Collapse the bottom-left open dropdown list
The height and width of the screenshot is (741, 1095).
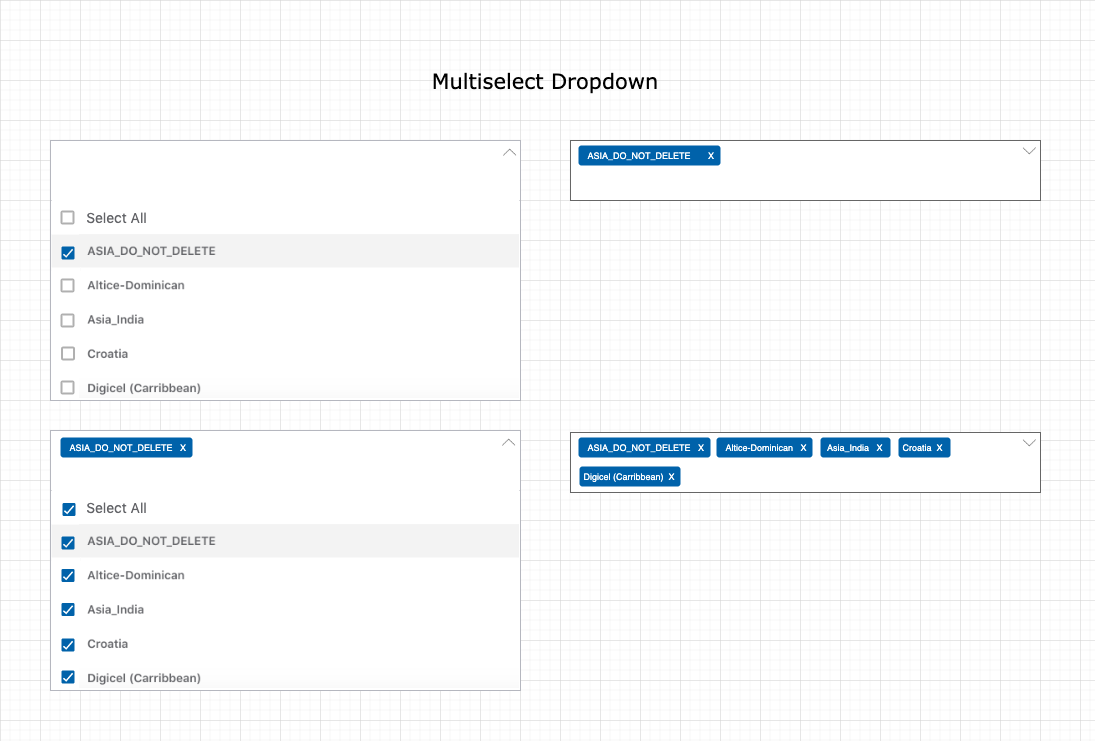pyautogui.click(x=509, y=441)
